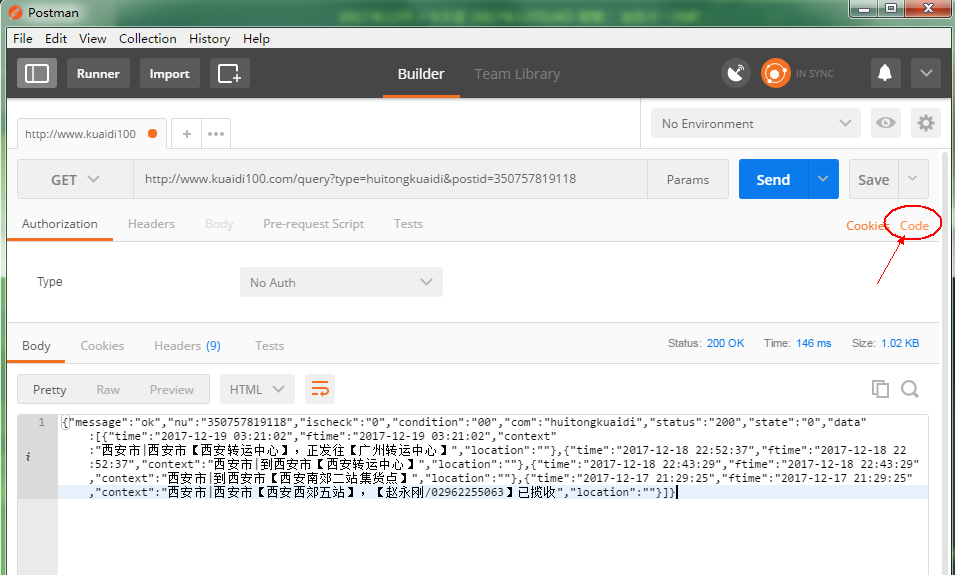
Task: Click the Postman logo in title bar
Action: coord(15,12)
